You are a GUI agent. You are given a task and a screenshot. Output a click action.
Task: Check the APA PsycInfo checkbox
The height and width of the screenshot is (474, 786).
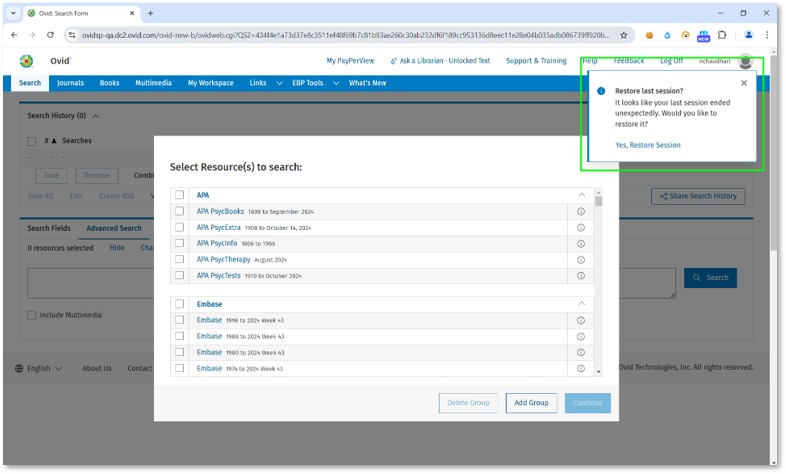point(179,243)
